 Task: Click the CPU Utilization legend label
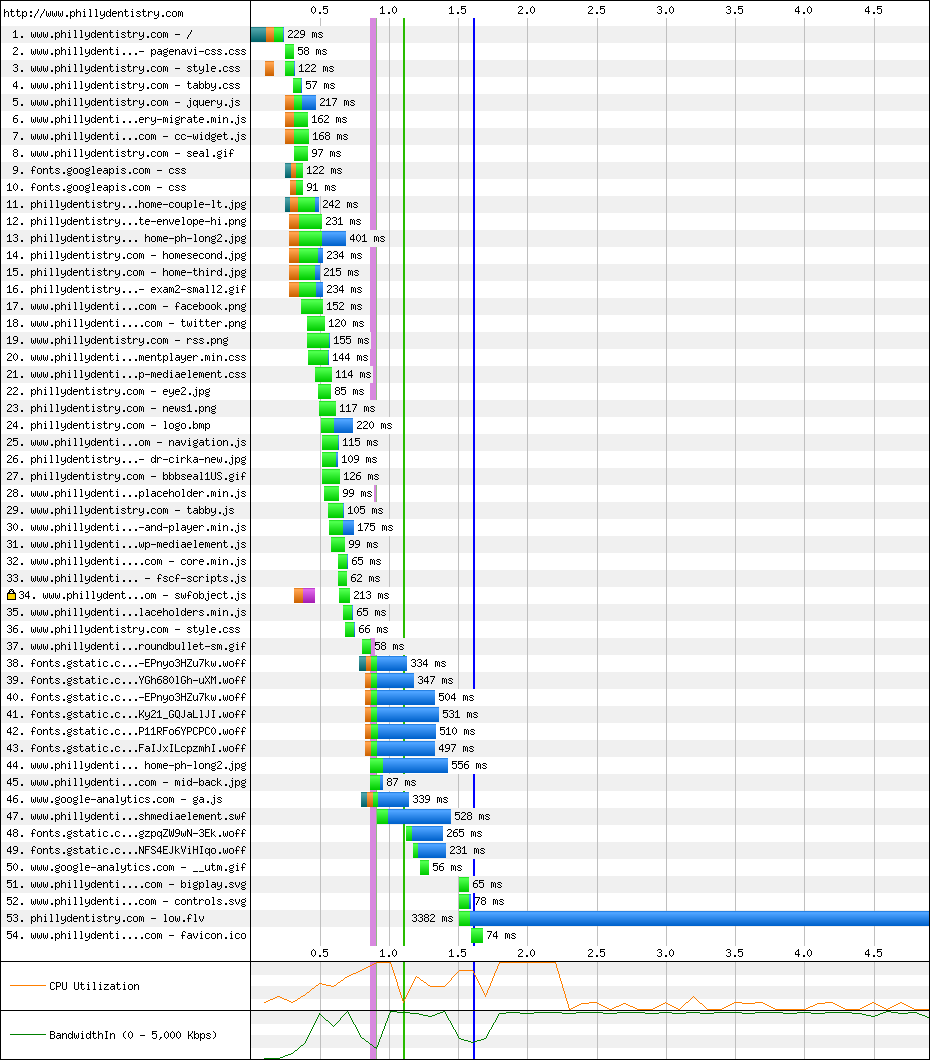[x=95, y=986]
